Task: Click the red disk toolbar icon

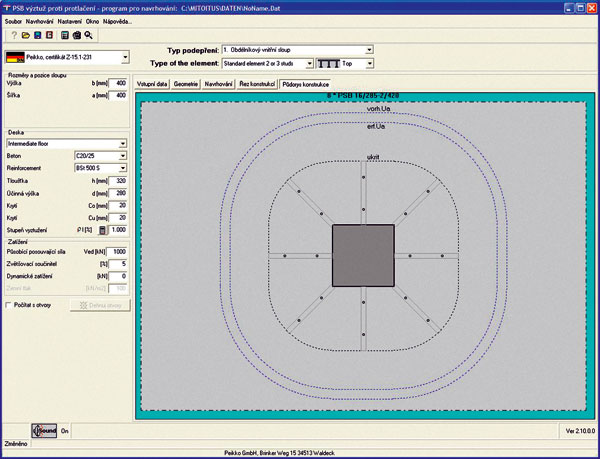Action: tap(48, 34)
